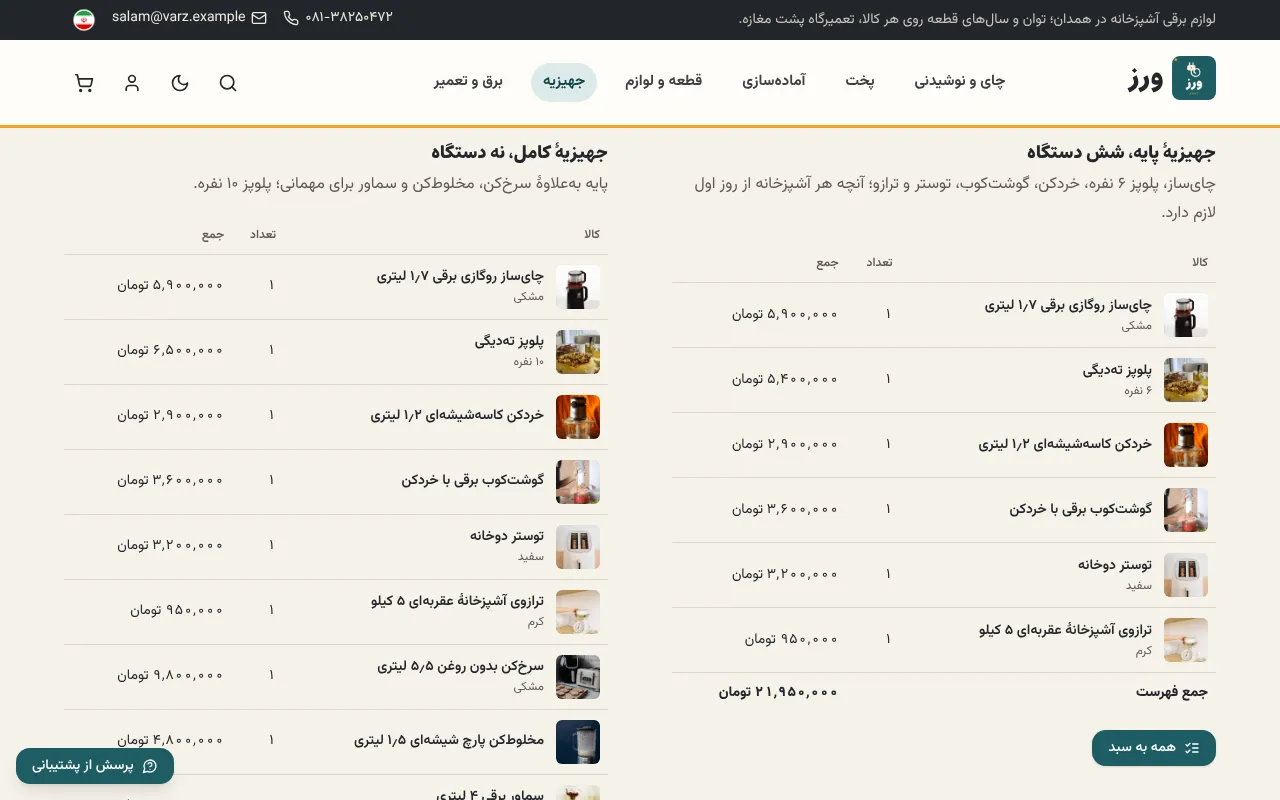Screen dimensions: 1280x800
Task: Open the kettle thumbnail in the nine-item list
Action: tap(578, 287)
